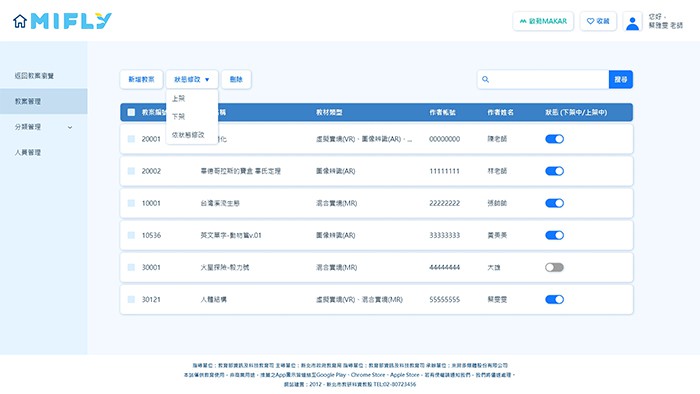The height and width of the screenshot is (394, 700).
Task: Tick the checkbox for lesson 30121
Action: 131,299
